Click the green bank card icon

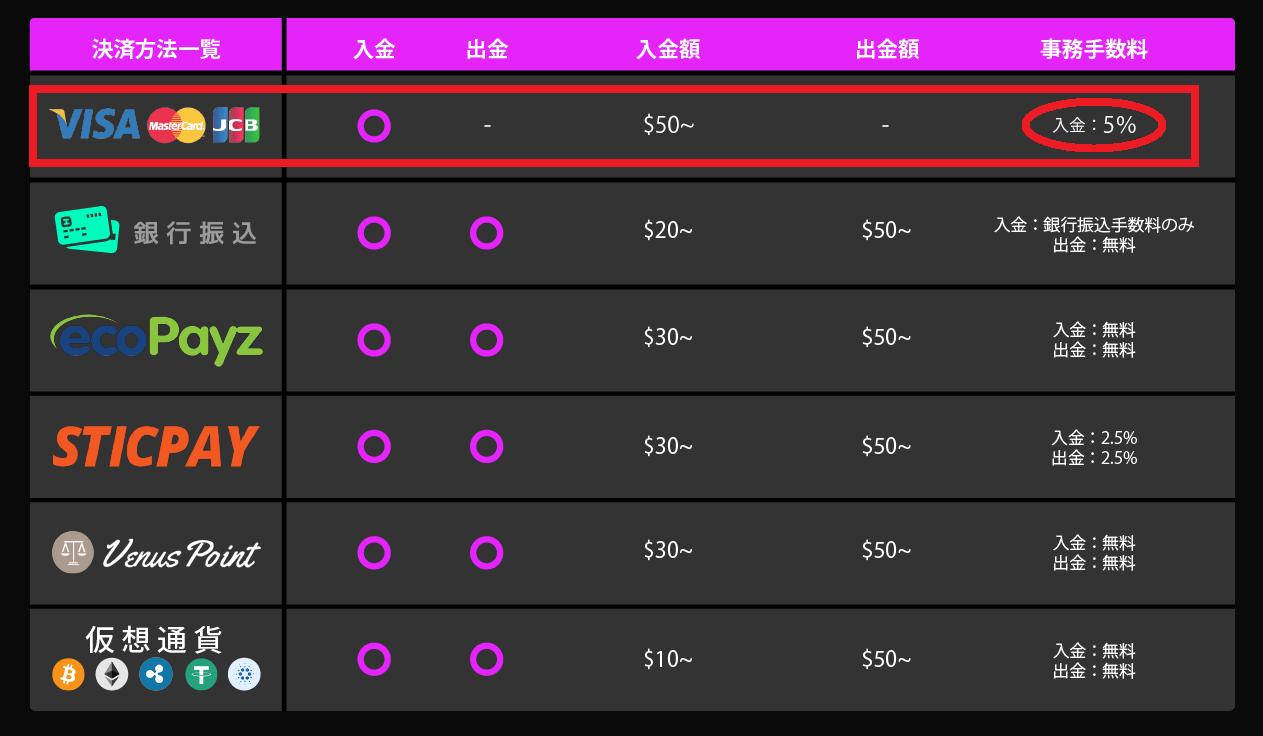(81, 229)
